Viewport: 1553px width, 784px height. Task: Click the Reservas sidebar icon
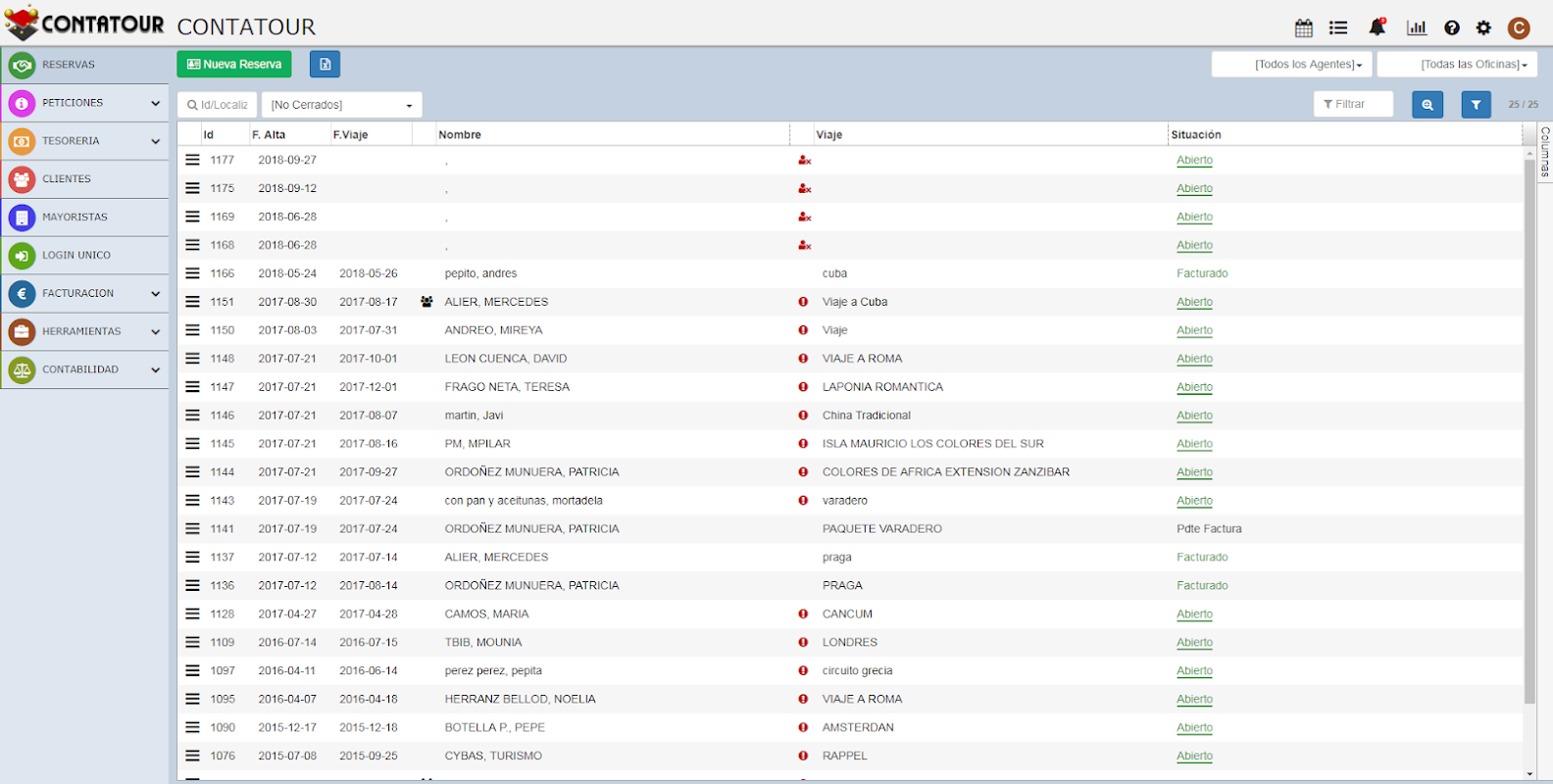(22, 66)
